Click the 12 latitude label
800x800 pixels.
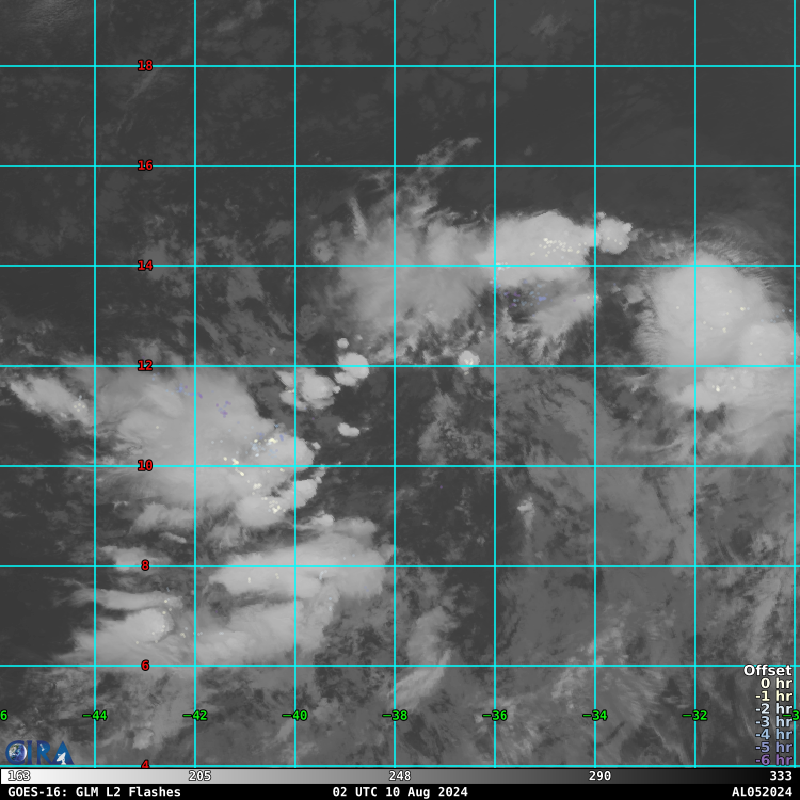(145, 365)
